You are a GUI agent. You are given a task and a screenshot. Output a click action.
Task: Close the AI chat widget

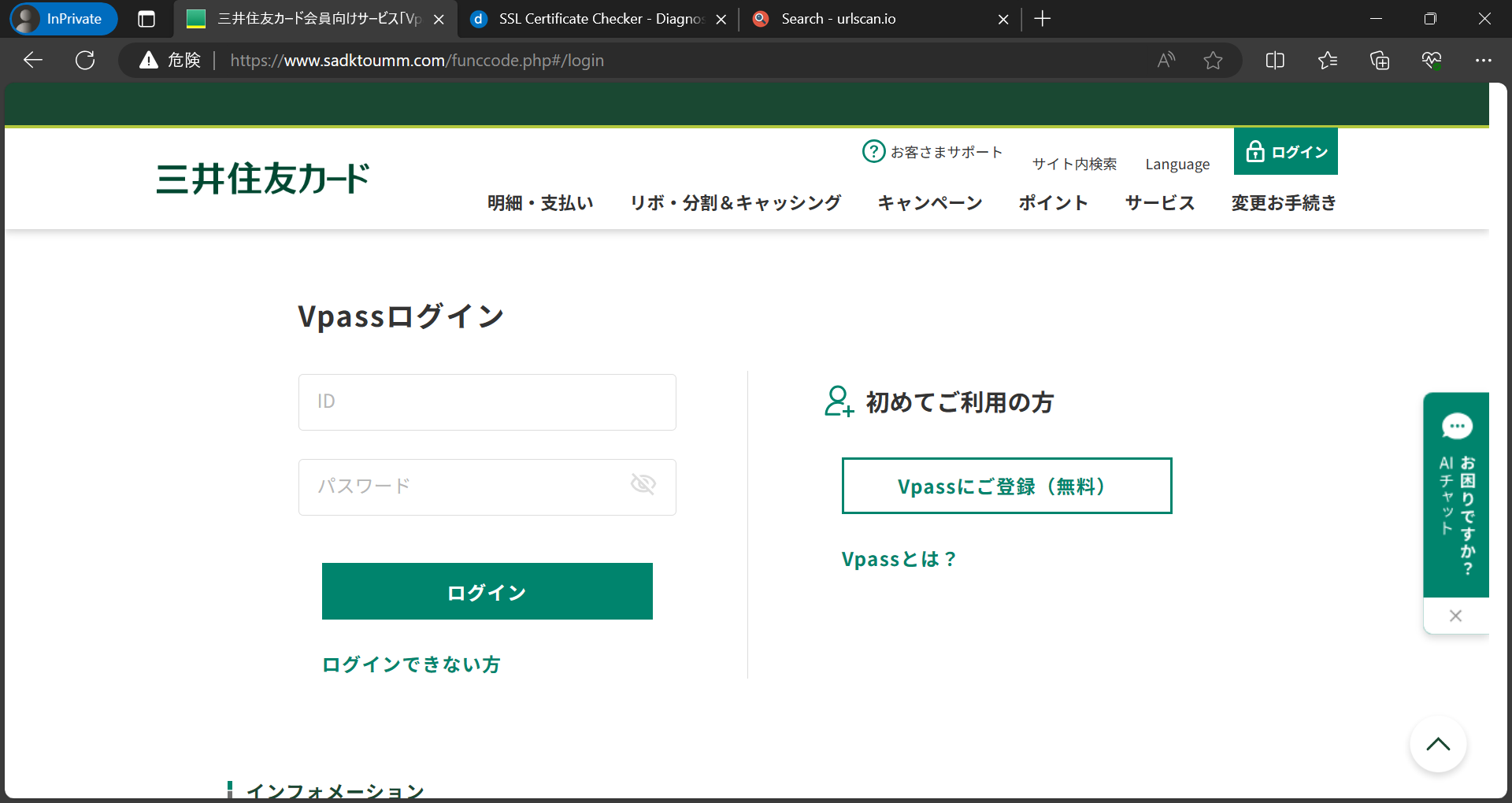pyautogui.click(x=1456, y=616)
